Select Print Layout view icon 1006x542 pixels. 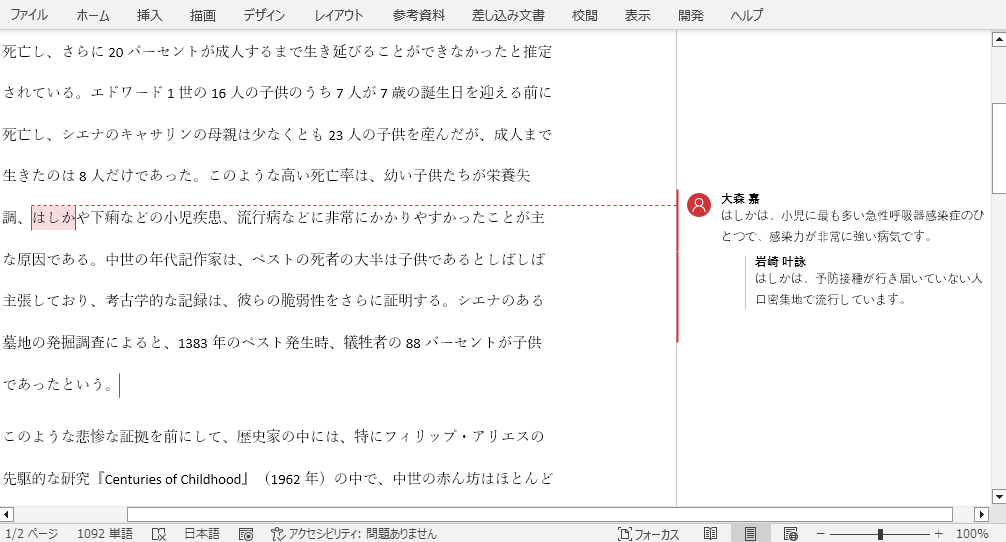pyautogui.click(x=750, y=534)
